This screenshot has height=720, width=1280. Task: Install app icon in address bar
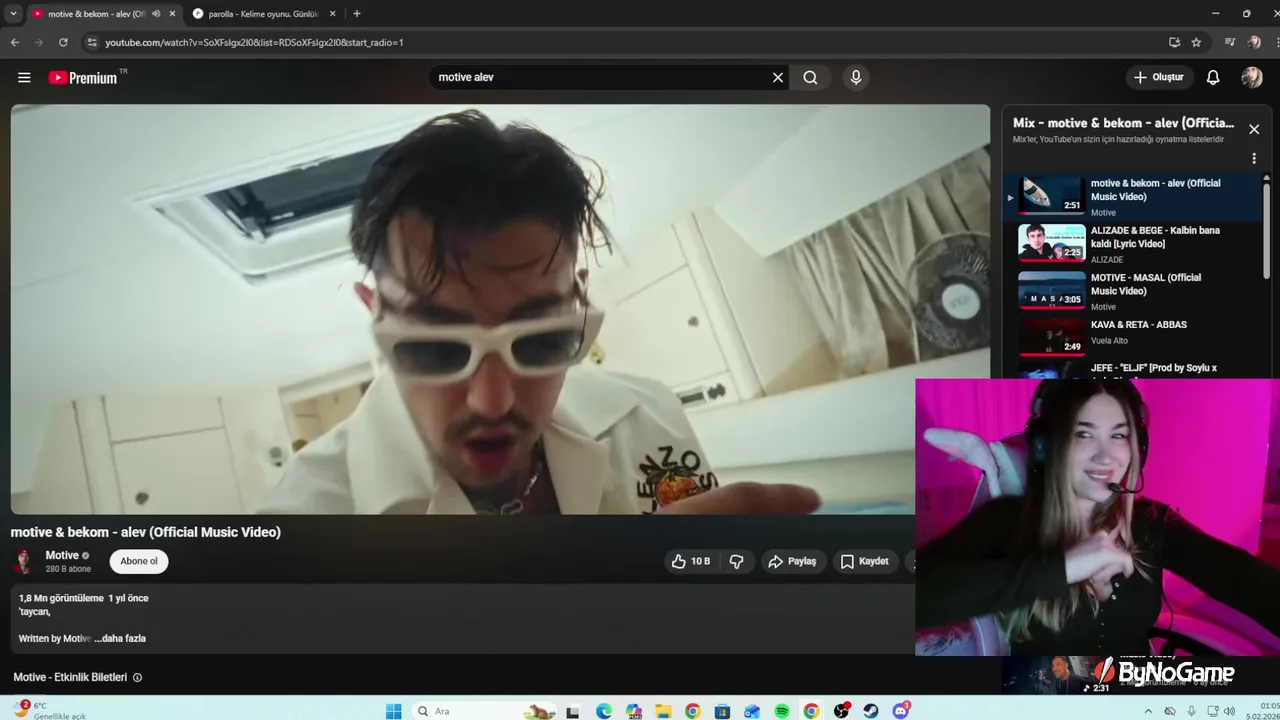pyautogui.click(x=1174, y=42)
